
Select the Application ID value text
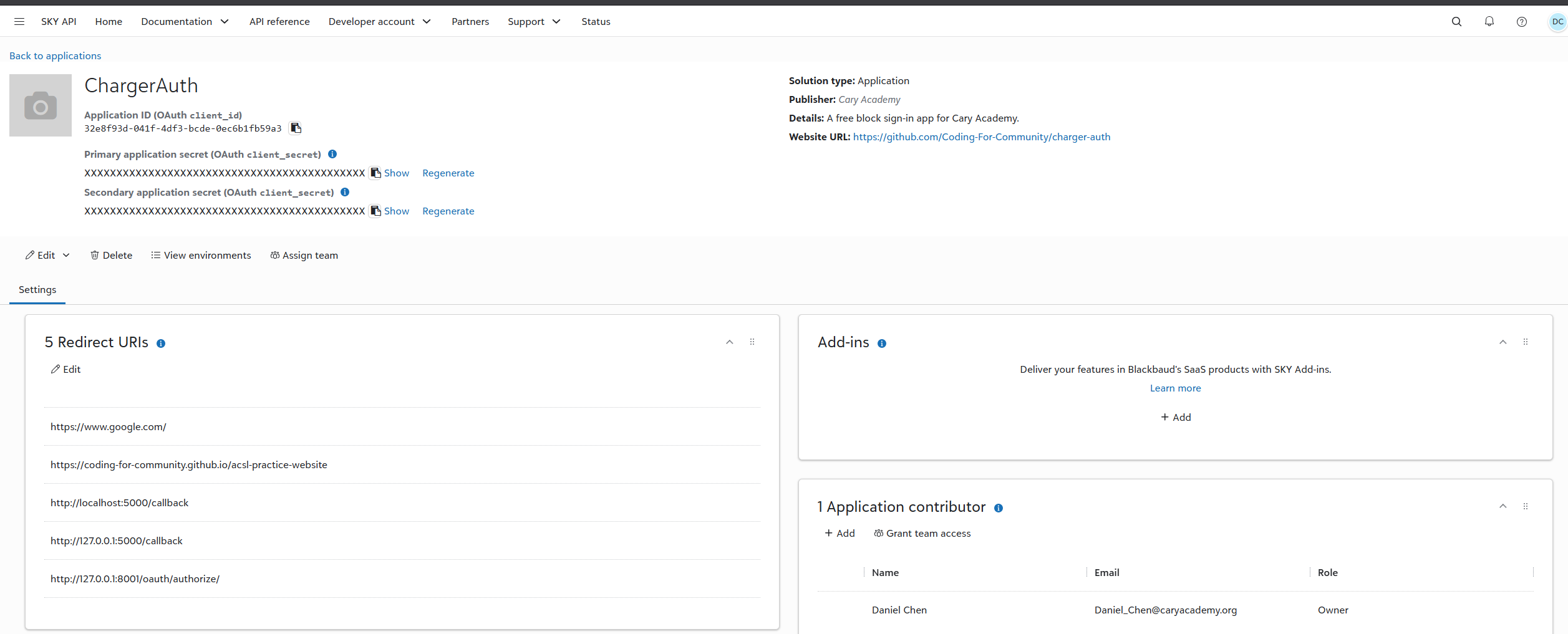coord(183,128)
